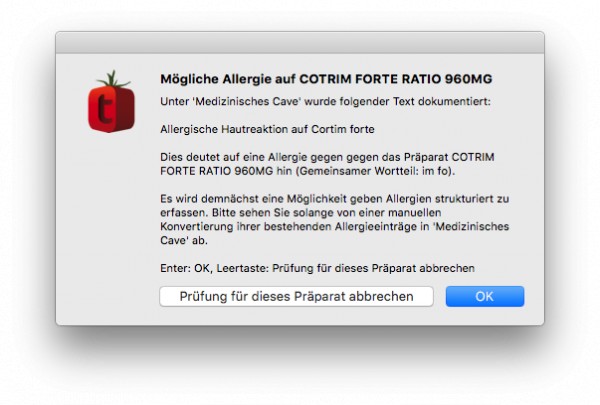Click the red tomato tomedo app icon
600x405 pixels.
111,102
